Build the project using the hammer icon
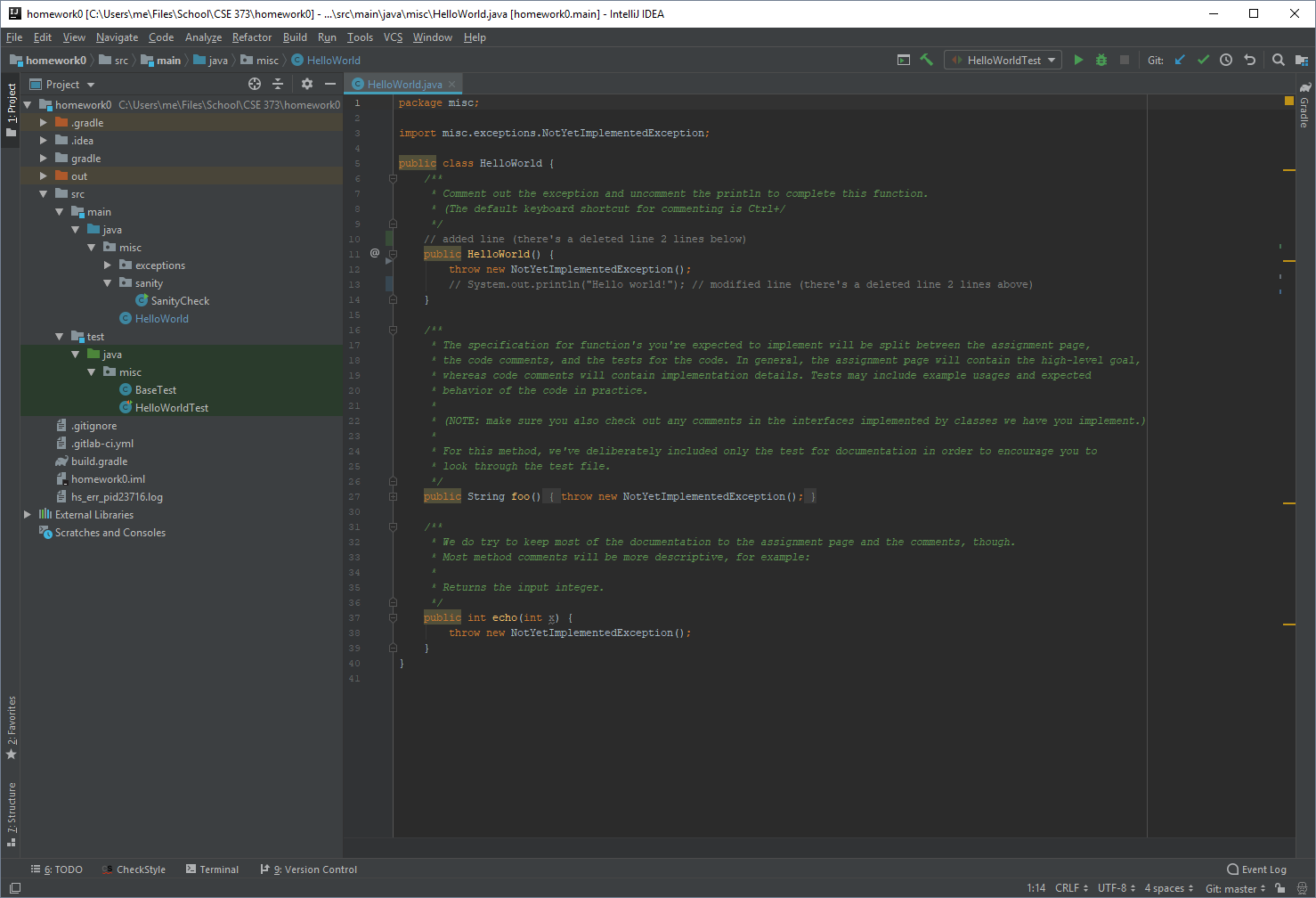The height and width of the screenshot is (898, 1316). (926, 60)
